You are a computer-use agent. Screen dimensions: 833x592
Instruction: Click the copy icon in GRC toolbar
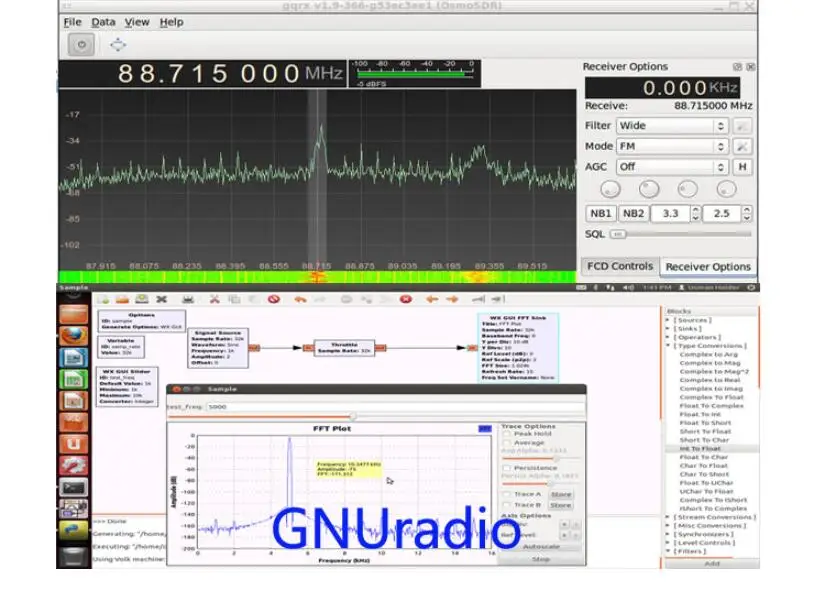pyautogui.click(x=234, y=300)
